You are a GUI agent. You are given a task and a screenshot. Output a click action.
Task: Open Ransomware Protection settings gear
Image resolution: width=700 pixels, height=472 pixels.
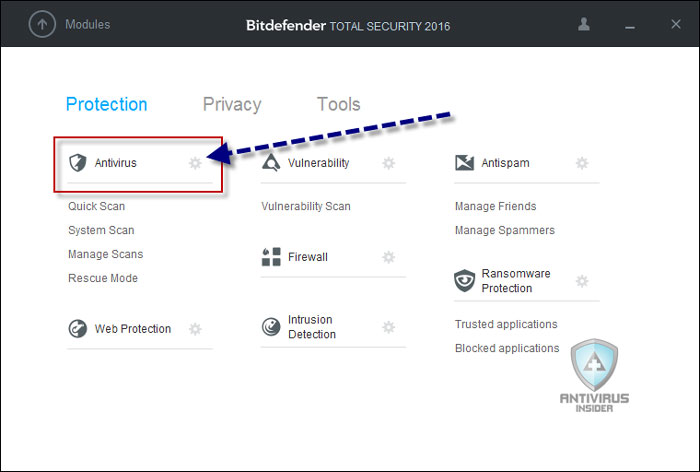click(x=582, y=281)
